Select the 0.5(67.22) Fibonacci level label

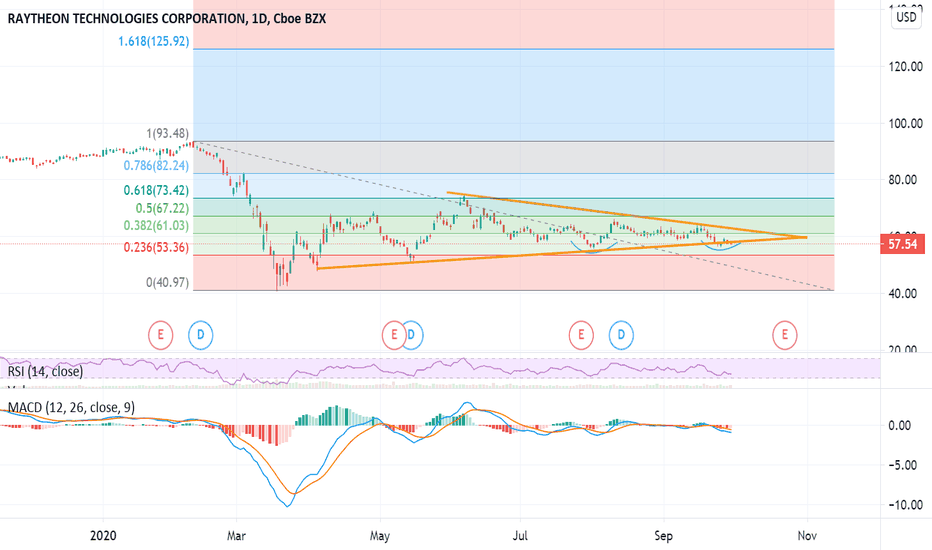coord(162,209)
